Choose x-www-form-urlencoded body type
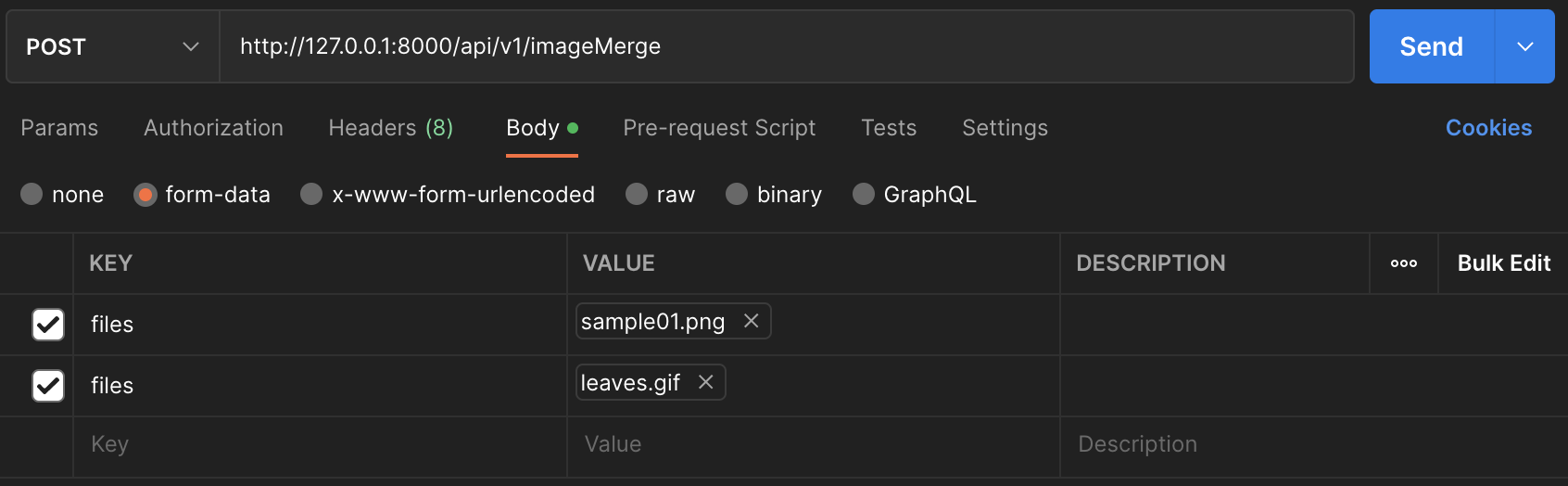1568x486 pixels. click(x=312, y=194)
